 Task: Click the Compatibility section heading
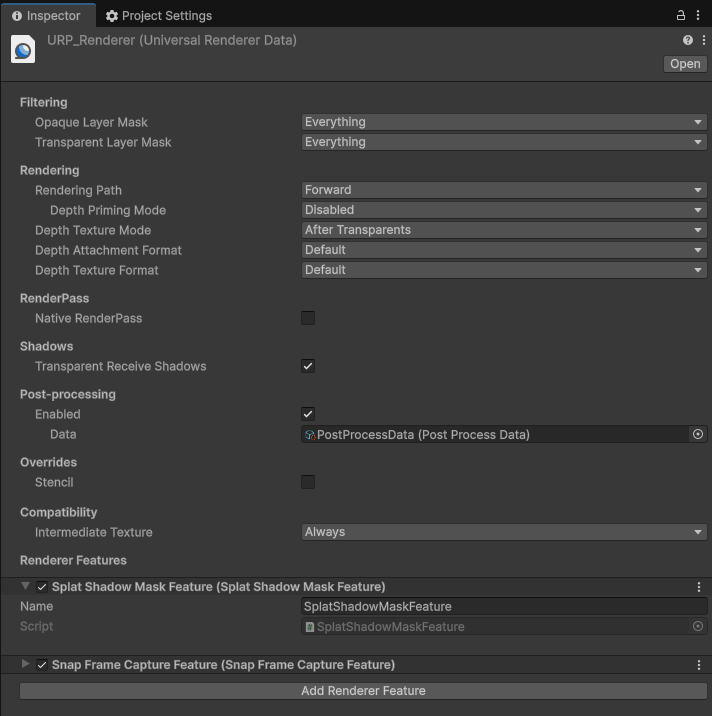[x=59, y=512]
